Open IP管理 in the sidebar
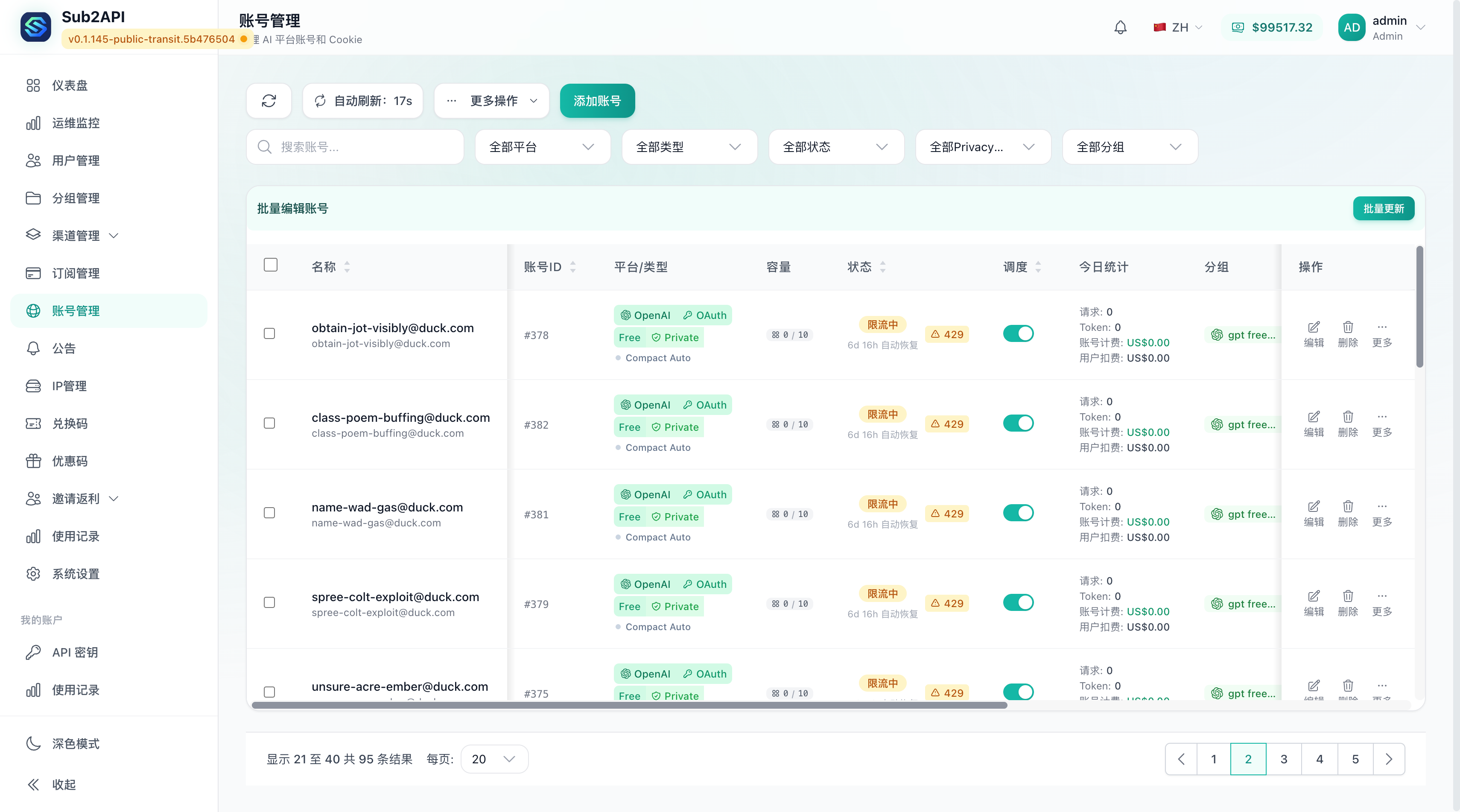 [108, 386]
